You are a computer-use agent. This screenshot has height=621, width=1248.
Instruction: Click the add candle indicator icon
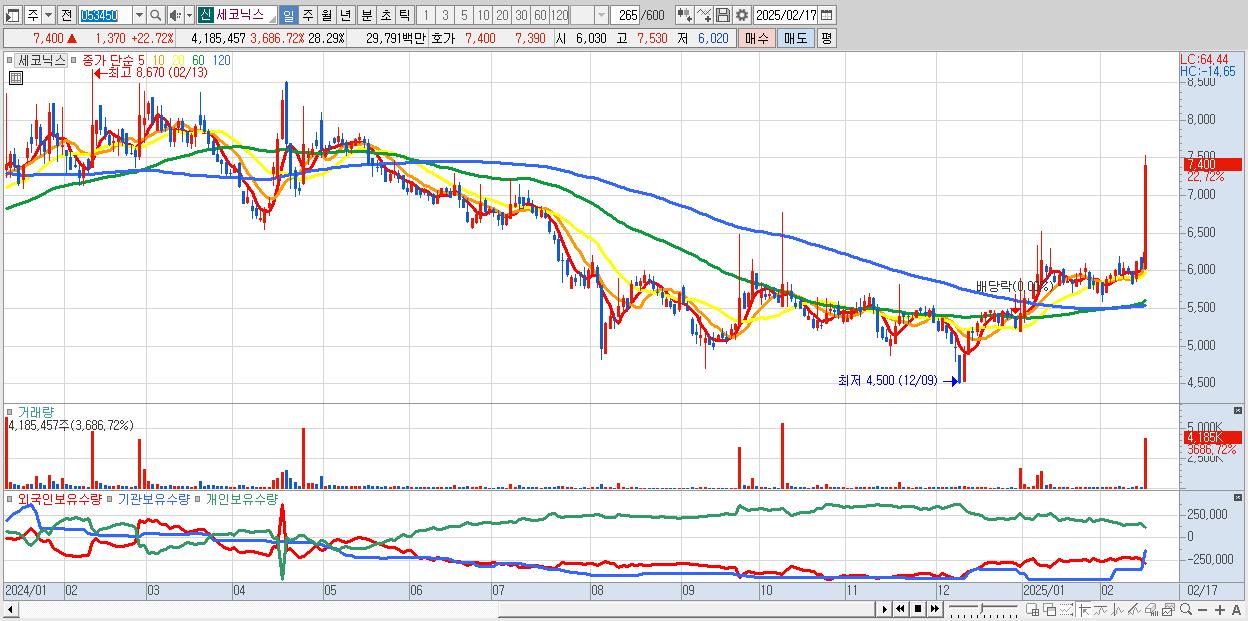coord(684,15)
